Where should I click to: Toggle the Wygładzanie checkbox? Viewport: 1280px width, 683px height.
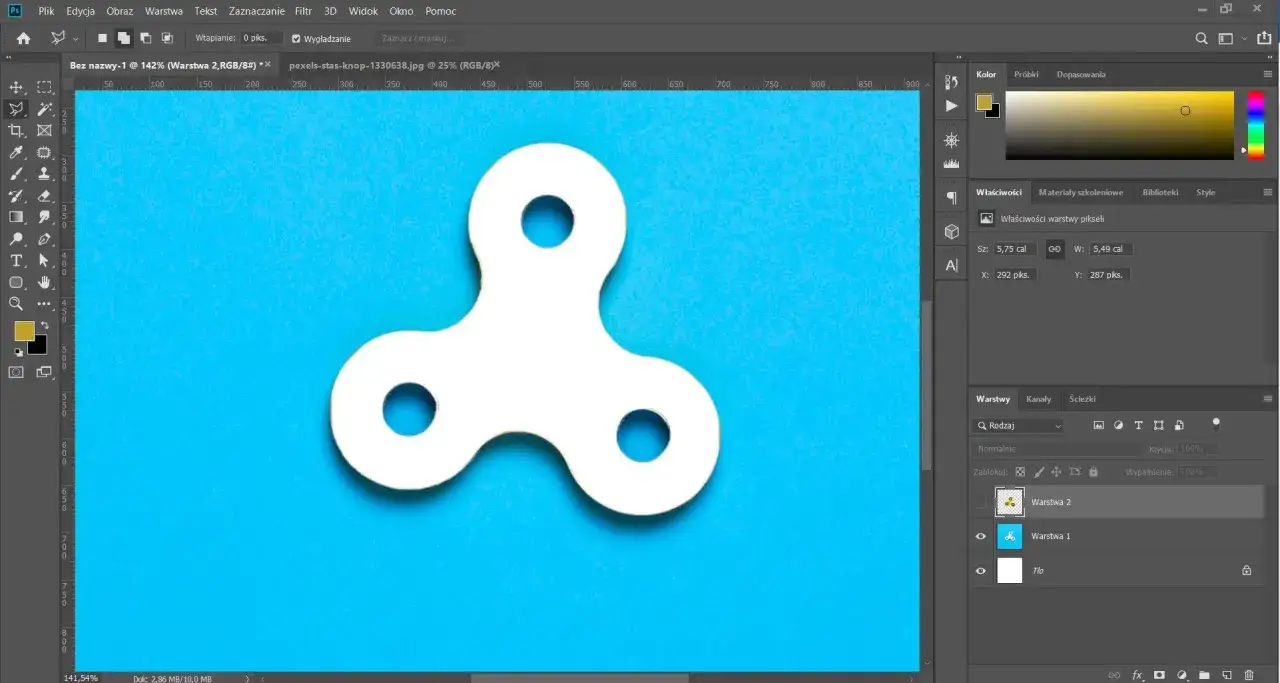tap(296, 38)
